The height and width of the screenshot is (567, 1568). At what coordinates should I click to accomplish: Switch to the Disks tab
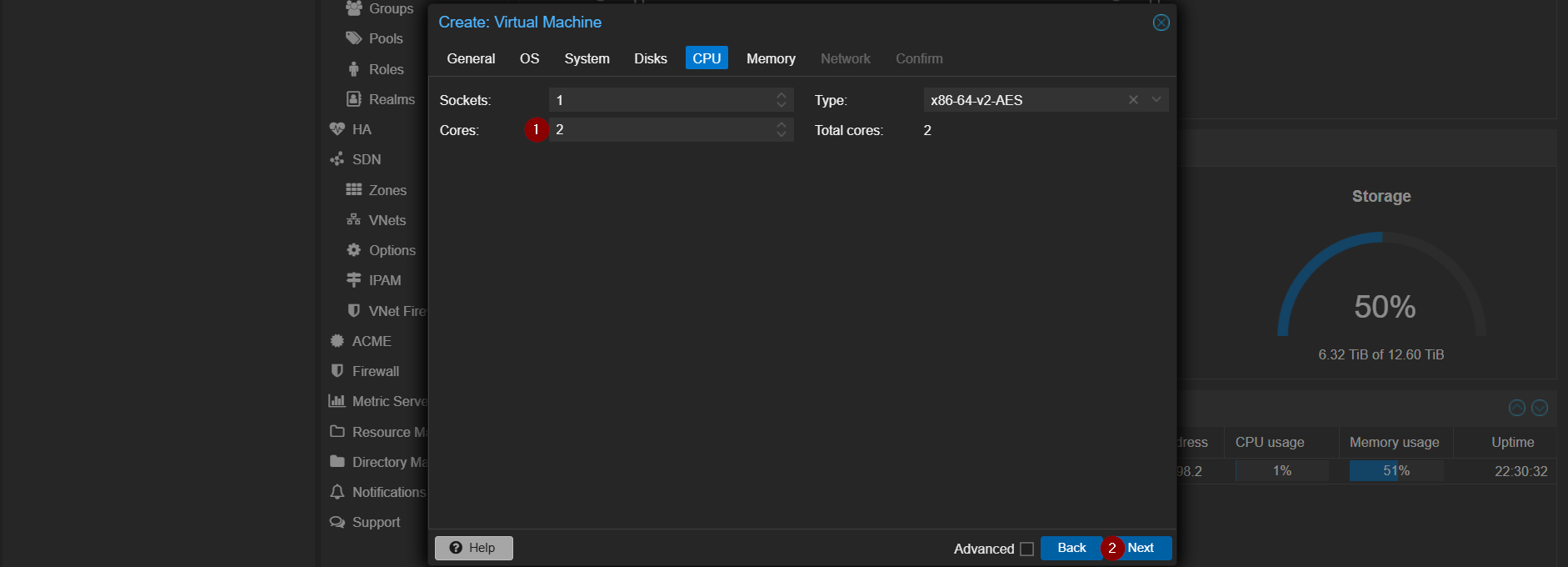click(650, 58)
